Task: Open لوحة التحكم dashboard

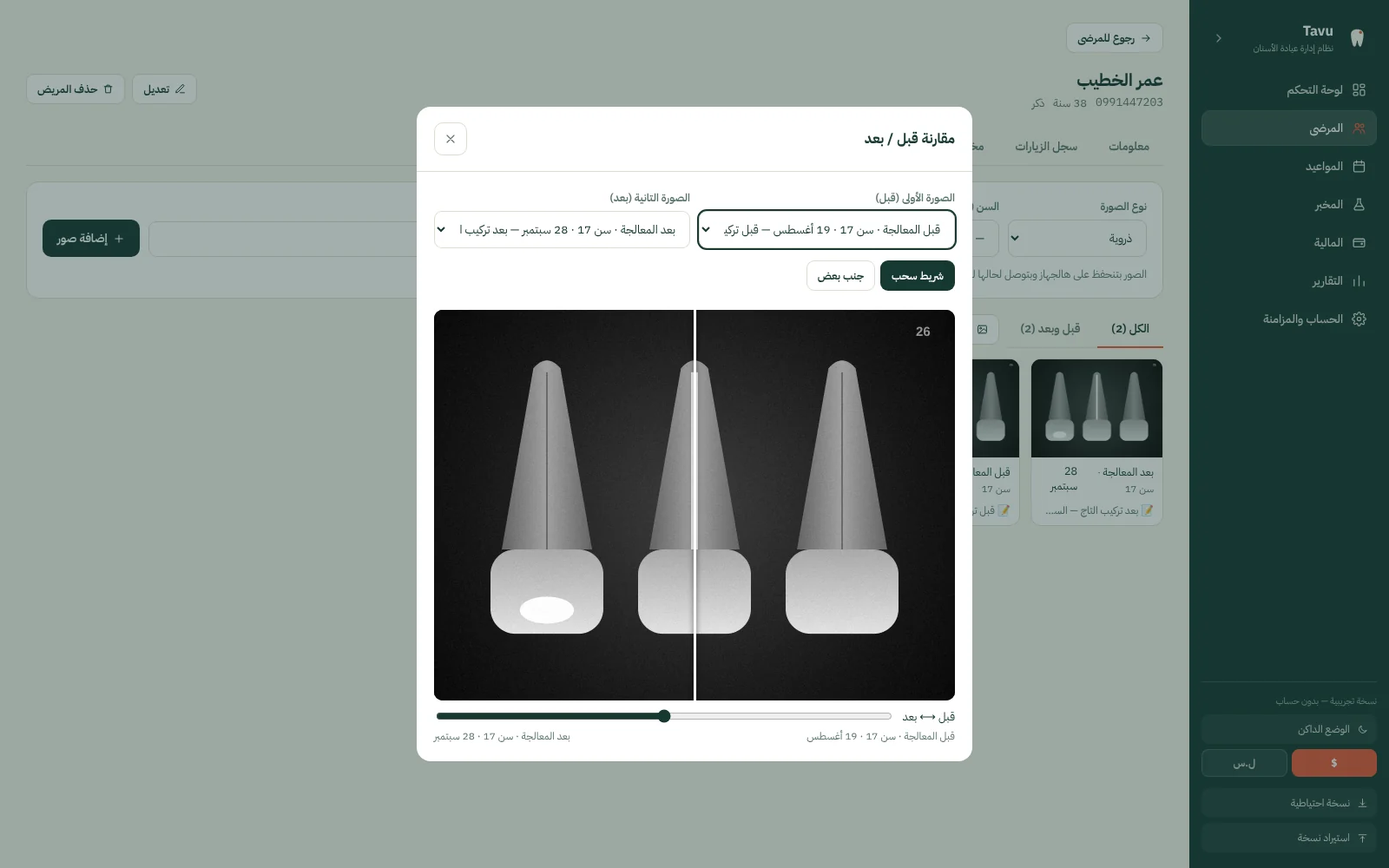Action: point(1289,89)
